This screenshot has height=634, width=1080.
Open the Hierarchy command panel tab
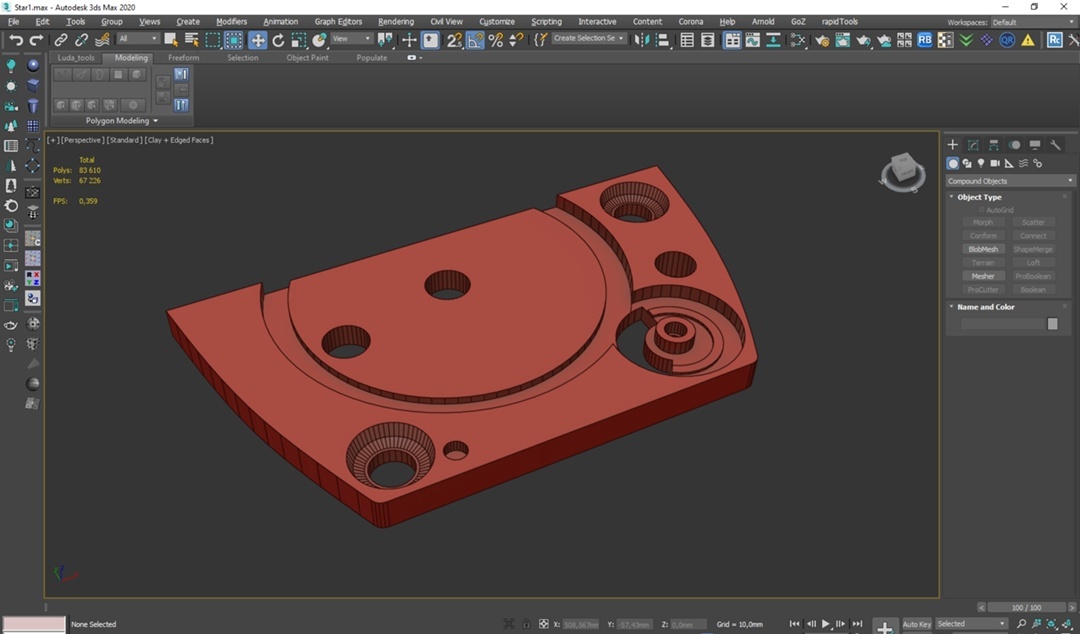(x=993, y=145)
